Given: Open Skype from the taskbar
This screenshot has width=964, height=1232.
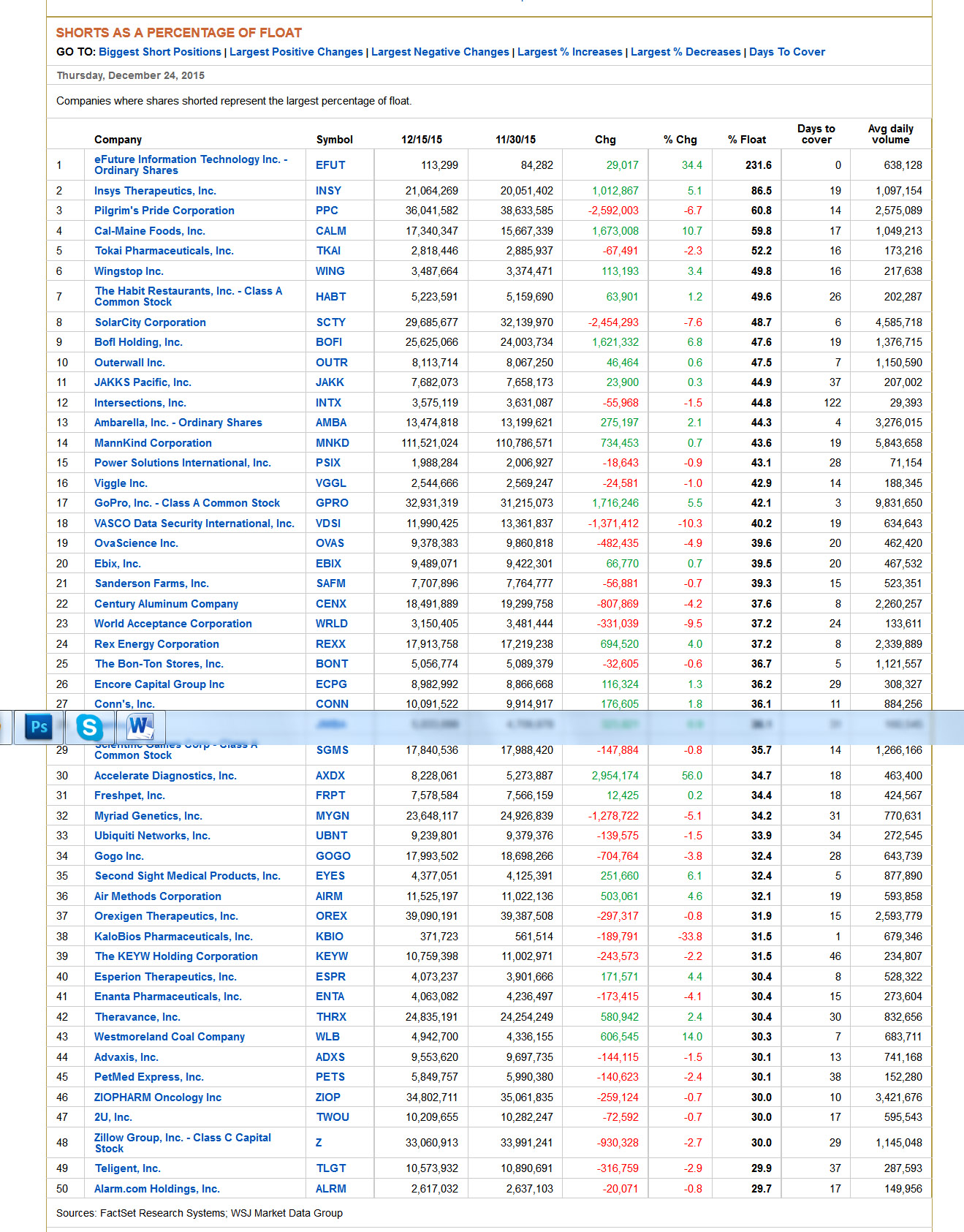Looking at the screenshot, I should tap(89, 727).
